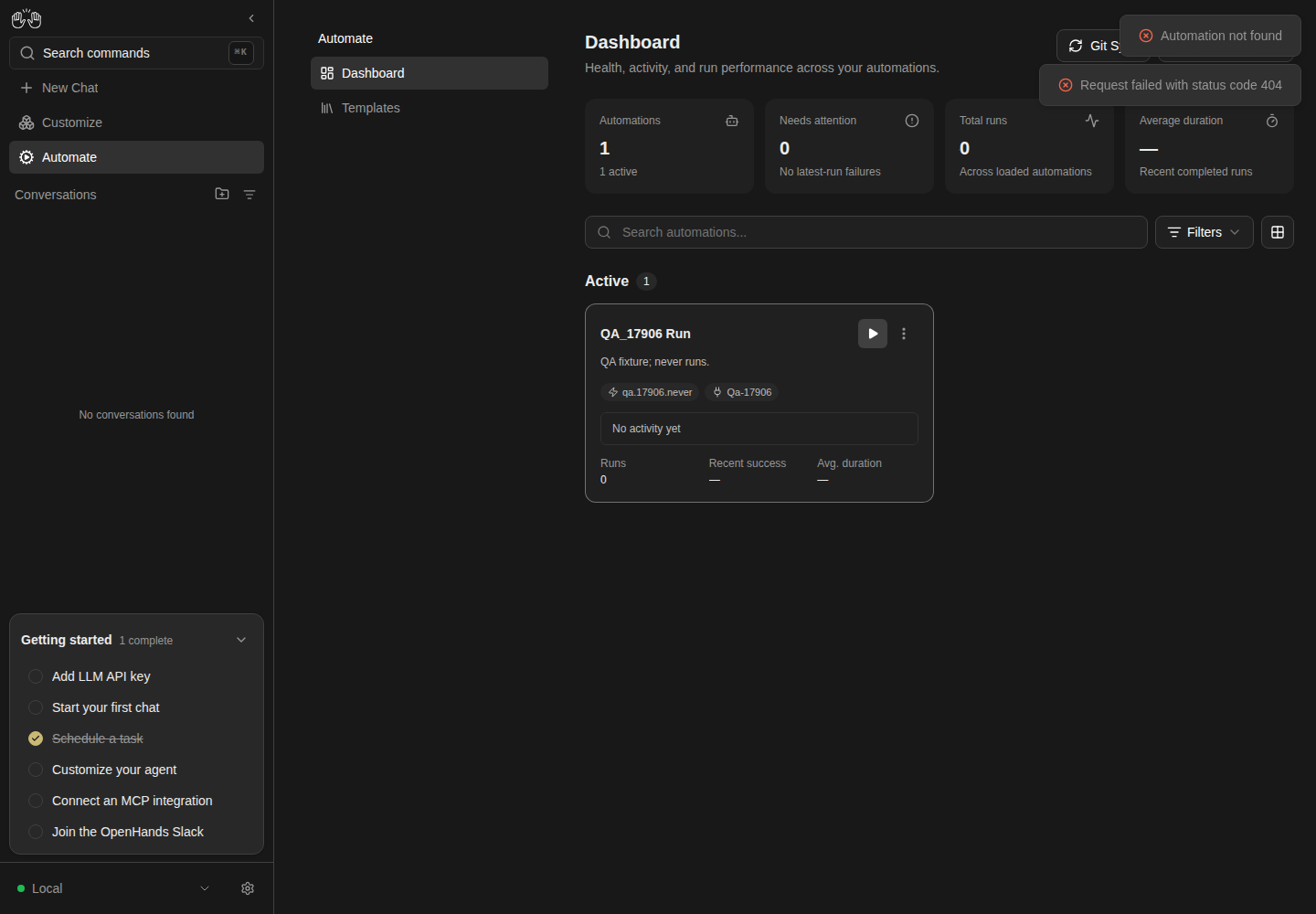The width and height of the screenshot is (1316, 914).
Task: Open QA_17906 Run more options menu
Action: tap(904, 334)
